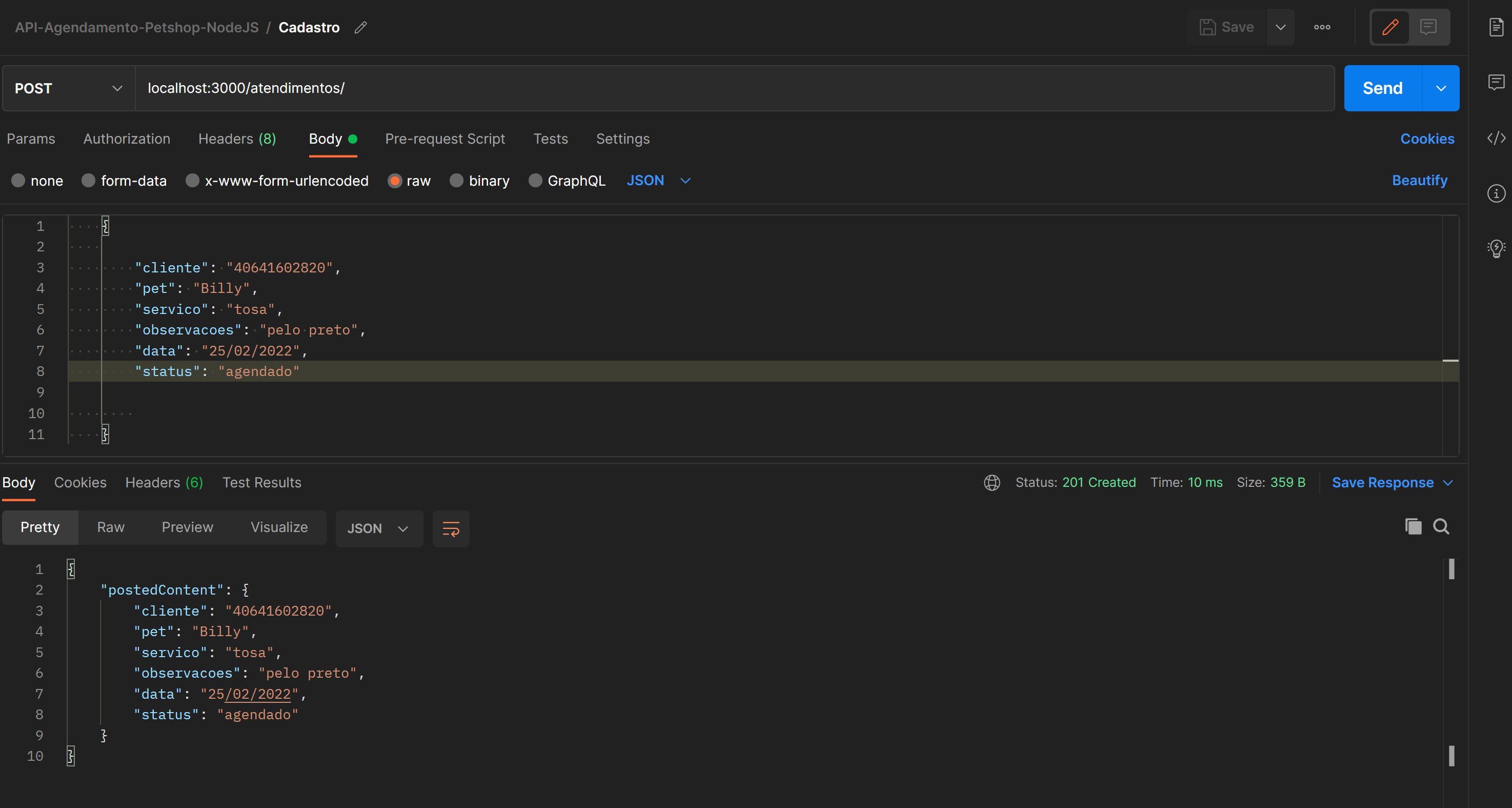Open the Settings tab
The width and height of the screenshot is (1512, 808).
(x=623, y=139)
